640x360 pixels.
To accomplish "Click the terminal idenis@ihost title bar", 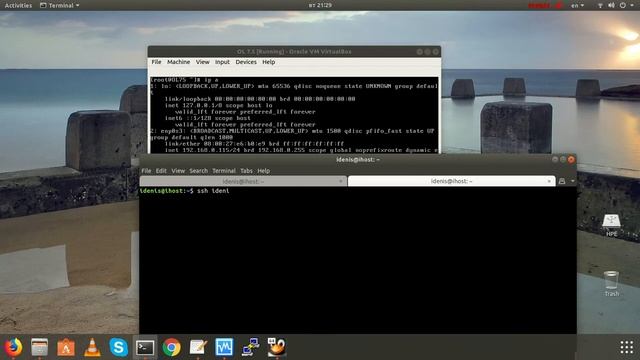I will pos(358,160).
